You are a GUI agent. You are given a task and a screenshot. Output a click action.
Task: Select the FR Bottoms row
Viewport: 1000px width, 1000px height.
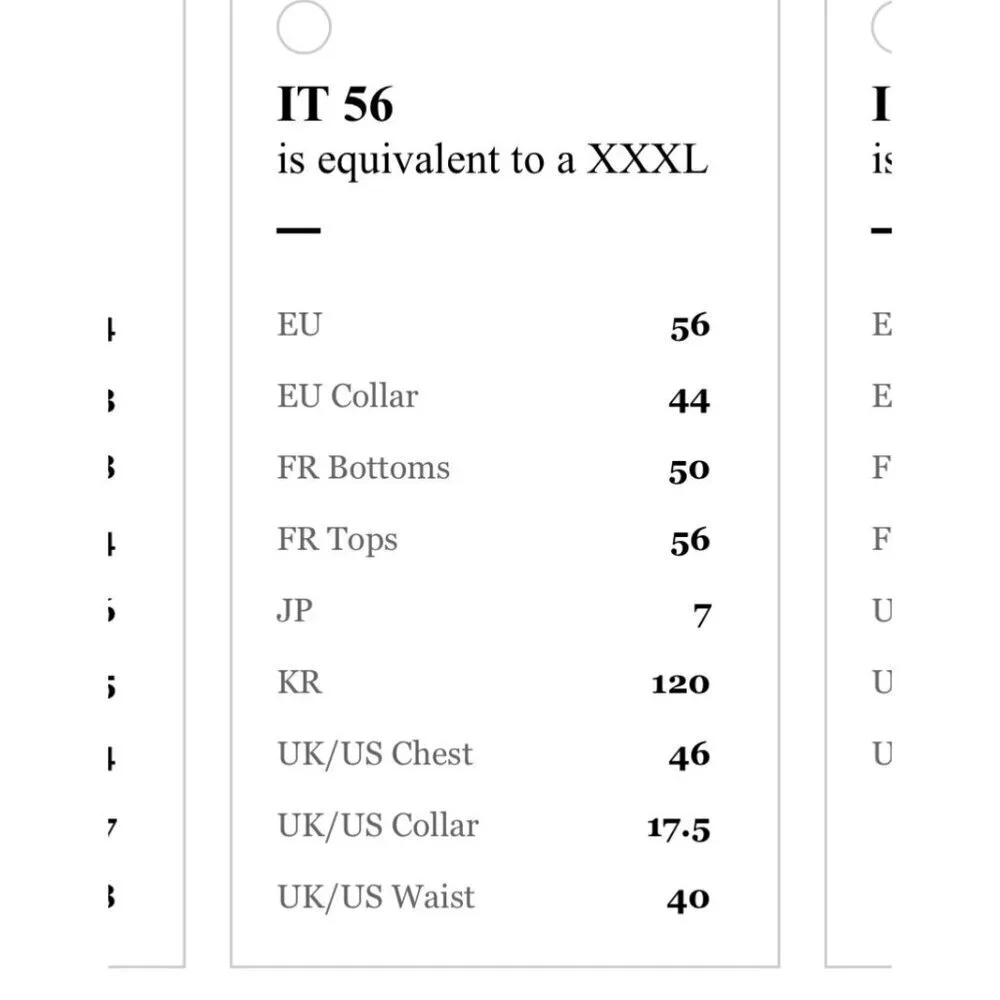(494, 468)
